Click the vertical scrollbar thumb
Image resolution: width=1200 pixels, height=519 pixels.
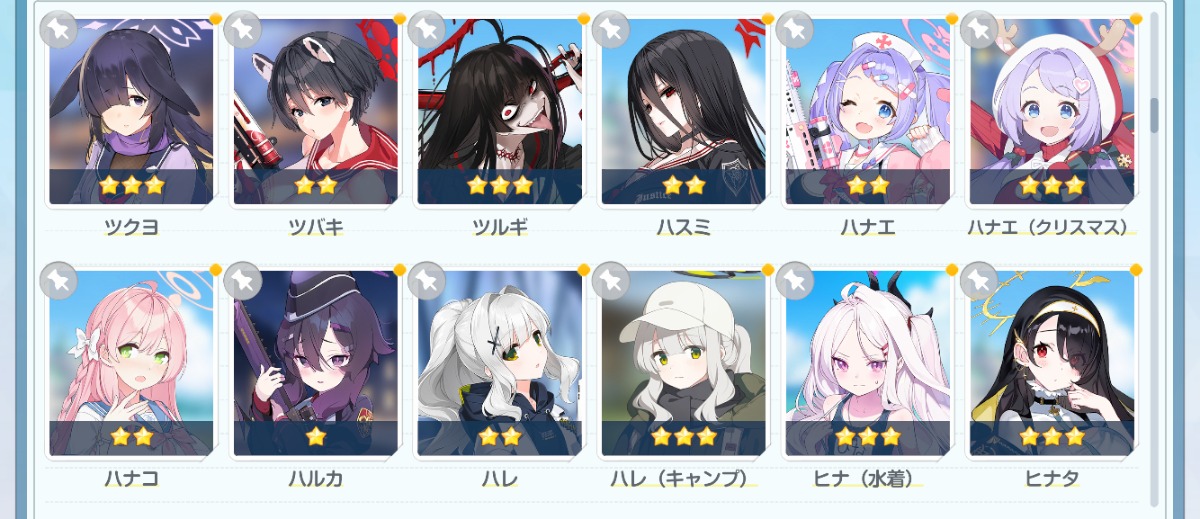tap(1154, 115)
